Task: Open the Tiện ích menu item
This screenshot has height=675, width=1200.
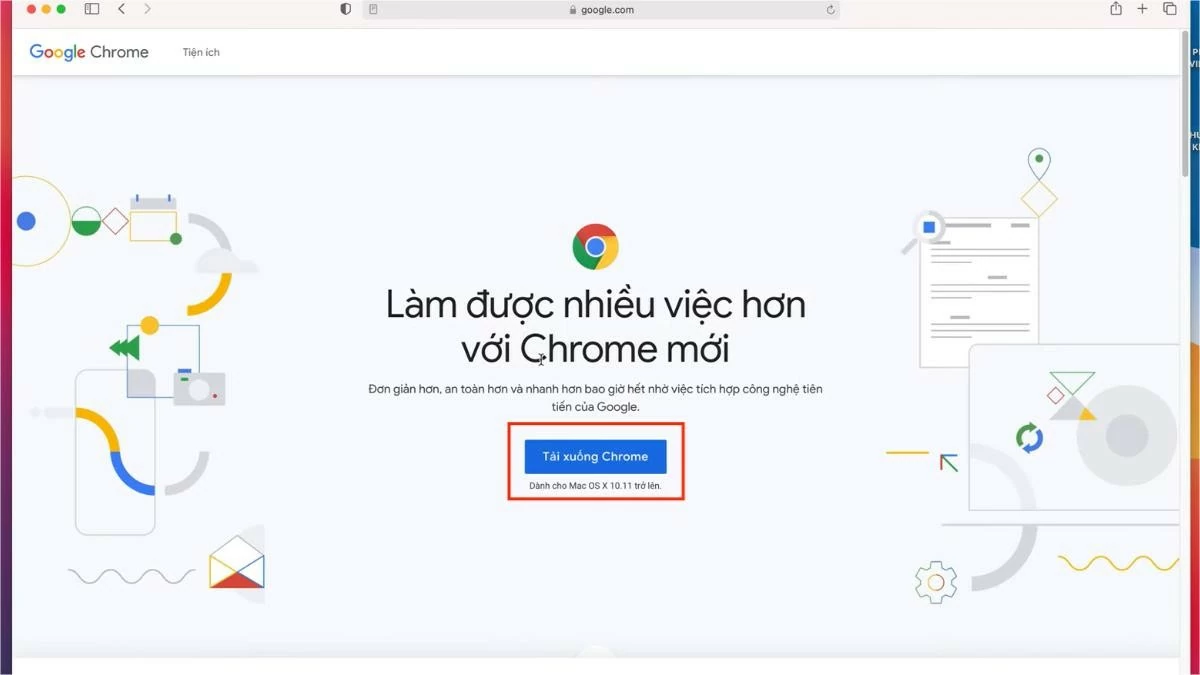Action: [x=200, y=52]
